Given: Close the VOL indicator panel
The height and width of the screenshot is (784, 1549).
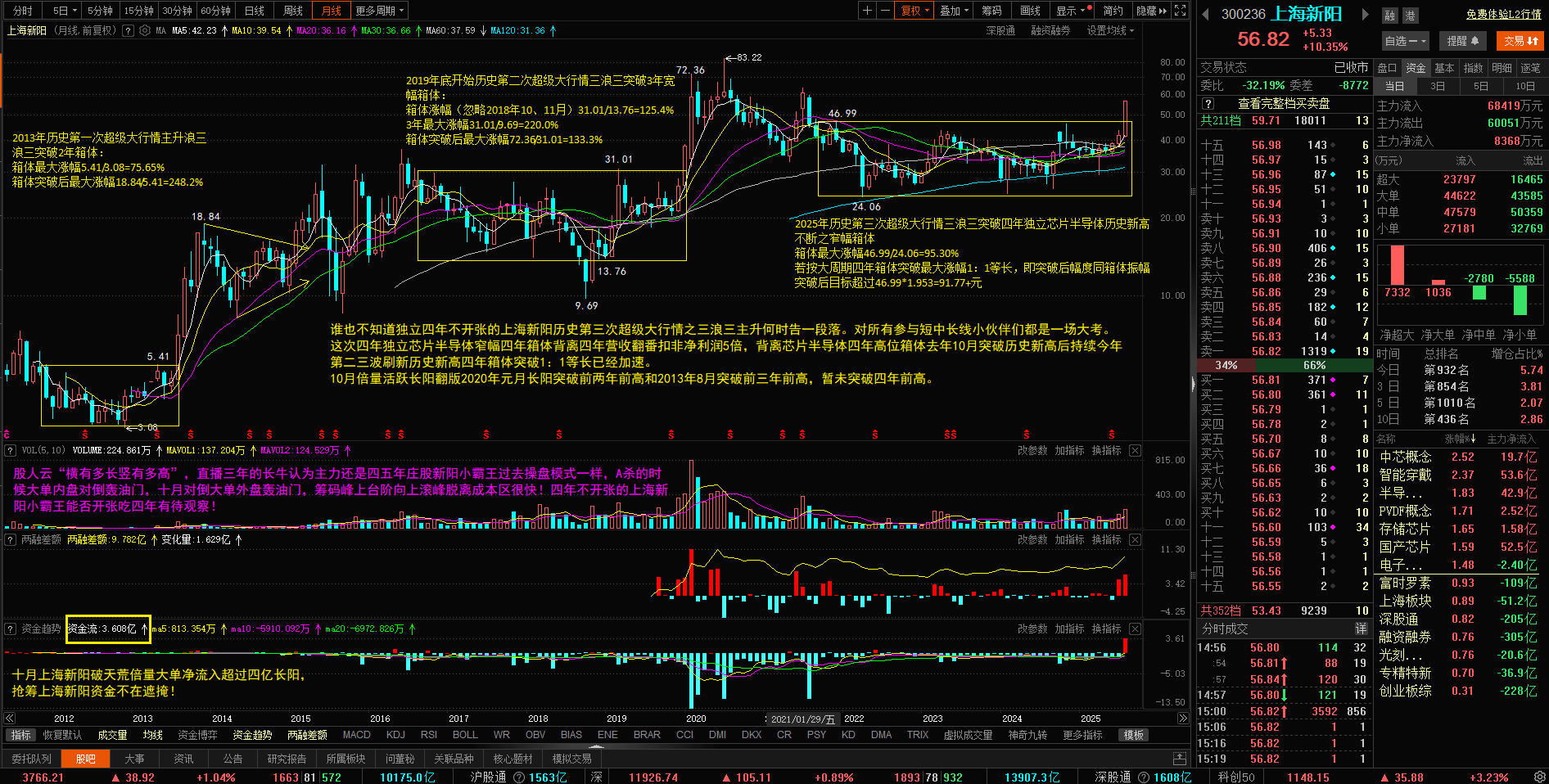Looking at the screenshot, I should (1135, 450).
